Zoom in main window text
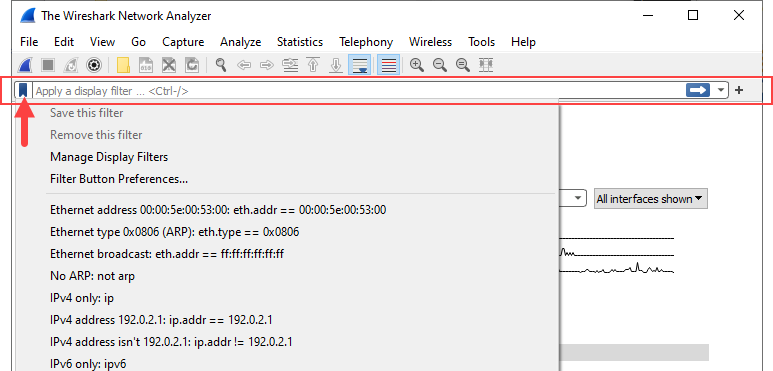This screenshot has height=371, width=773. [x=417, y=65]
